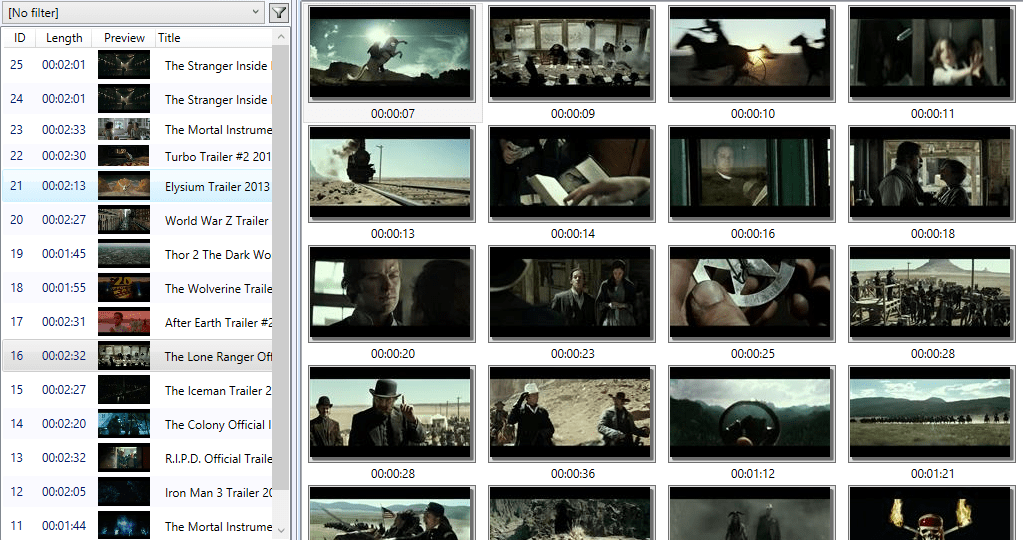The image size is (1023, 540).
Task: Select The Stranger Inside title in row 24
Action: (218, 99)
